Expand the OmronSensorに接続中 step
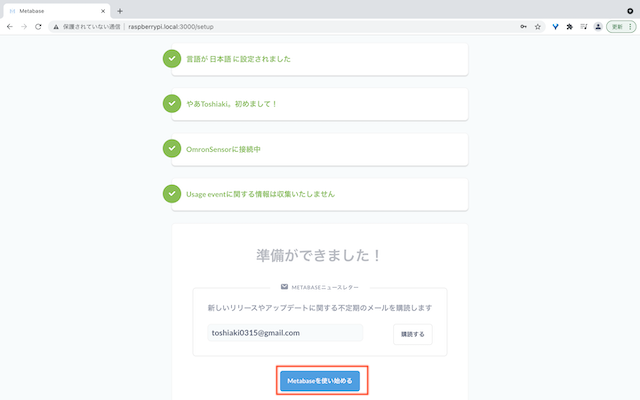Image resolution: width=640 pixels, height=400 pixels. point(320,149)
